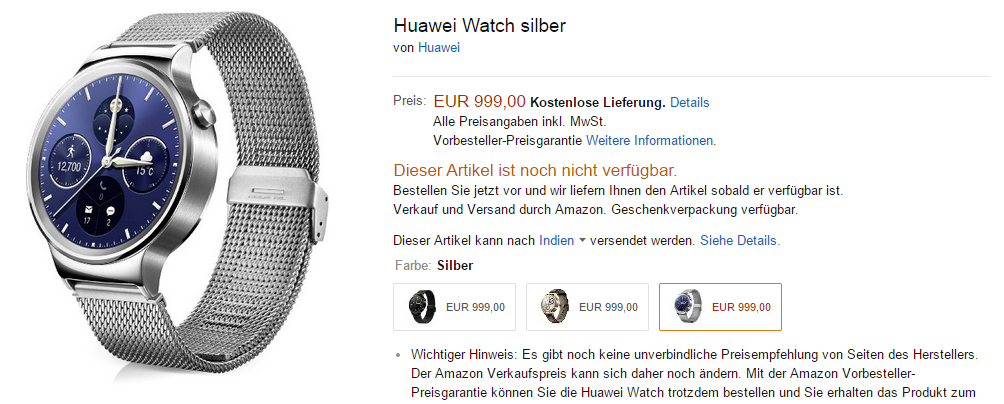Open Weitere Informationen about price guarantee
Viewport: 1004px width, 404px height.
click(651, 140)
